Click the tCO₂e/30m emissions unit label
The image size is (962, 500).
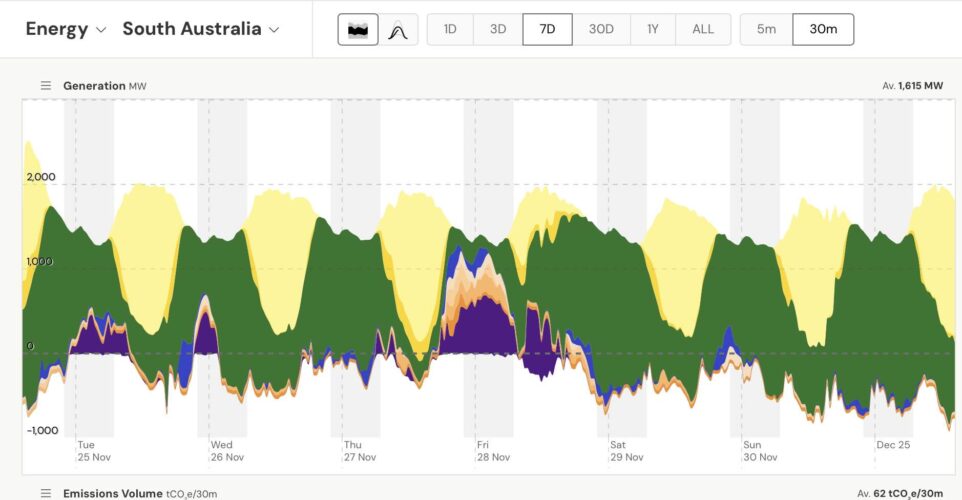tap(191, 494)
